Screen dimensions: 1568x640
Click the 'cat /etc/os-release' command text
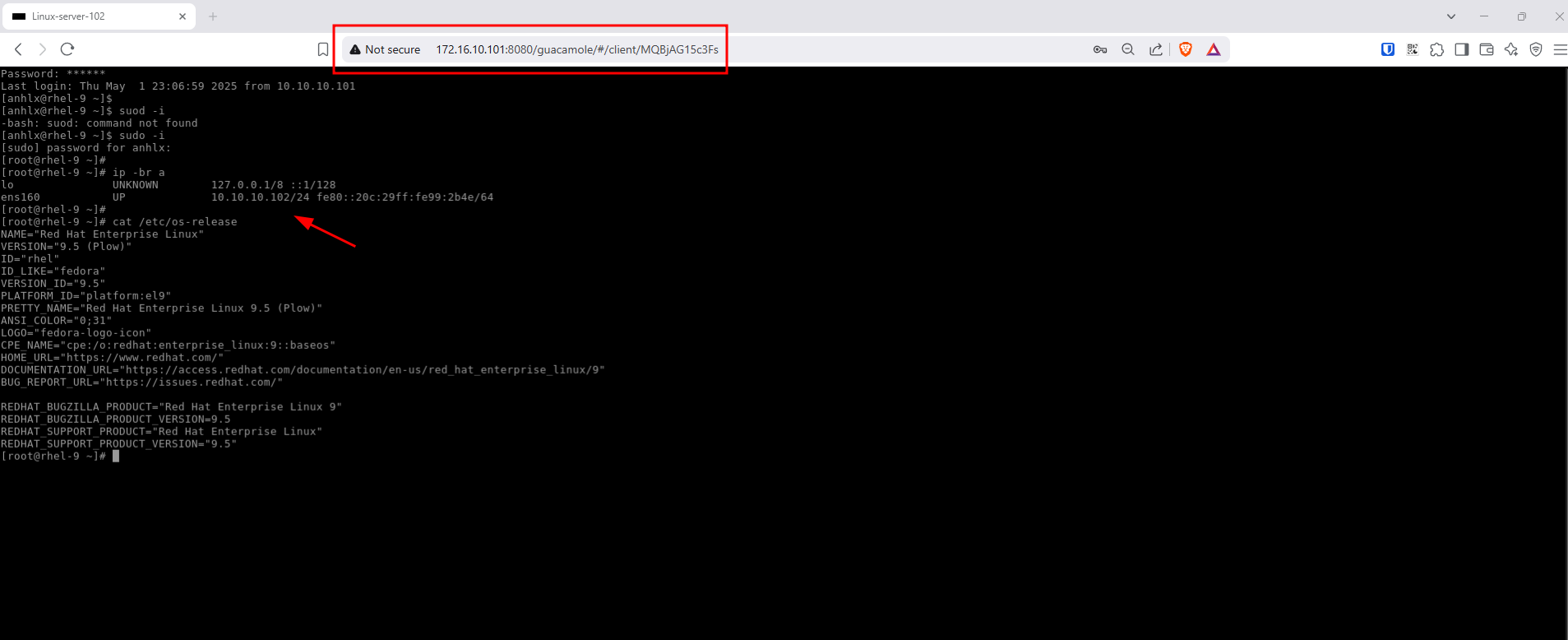pyautogui.click(x=175, y=222)
